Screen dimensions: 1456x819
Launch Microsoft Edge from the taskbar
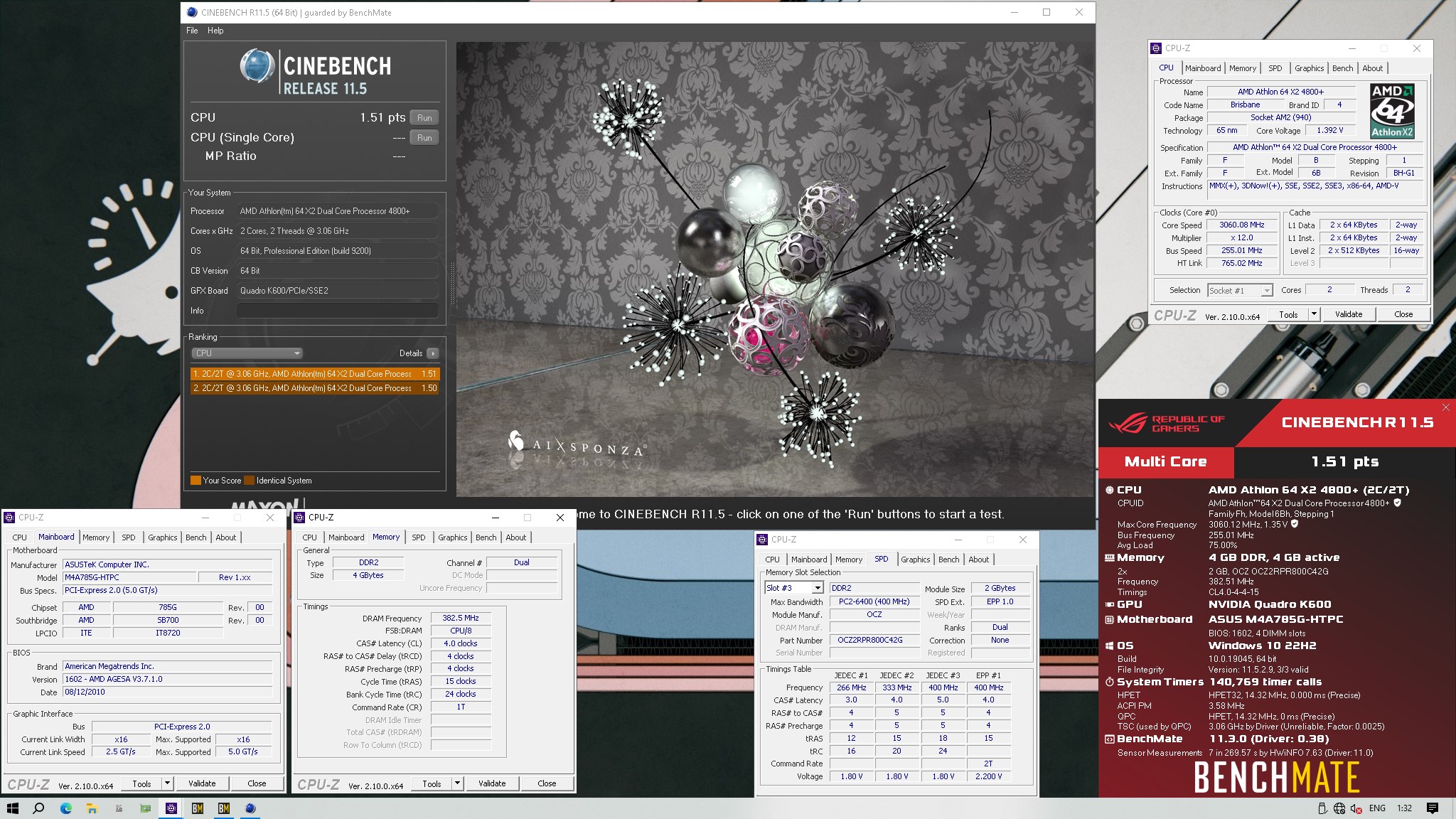(65, 808)
